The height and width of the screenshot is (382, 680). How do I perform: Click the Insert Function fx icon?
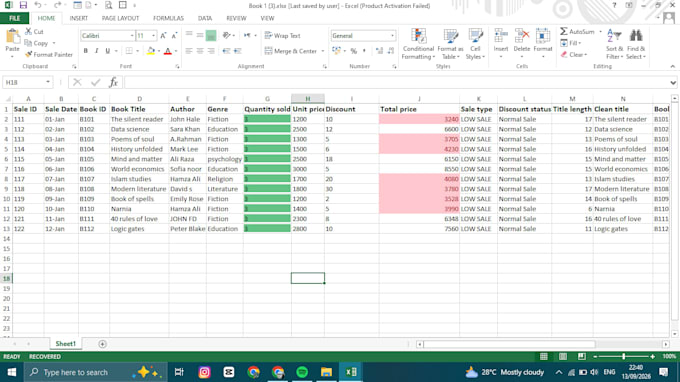pyautogui.click(x=114, y=82)
